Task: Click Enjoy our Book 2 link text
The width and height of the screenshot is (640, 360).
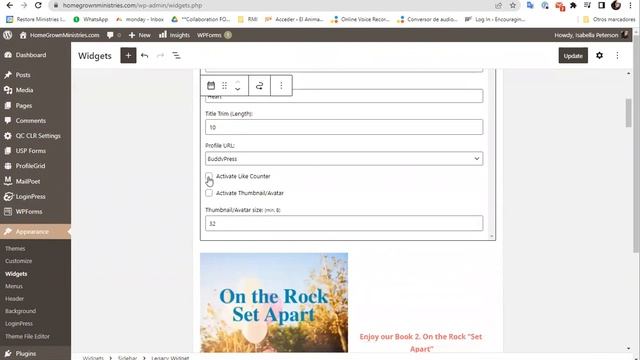Action: pyautogui.click(x=421, y=342)
